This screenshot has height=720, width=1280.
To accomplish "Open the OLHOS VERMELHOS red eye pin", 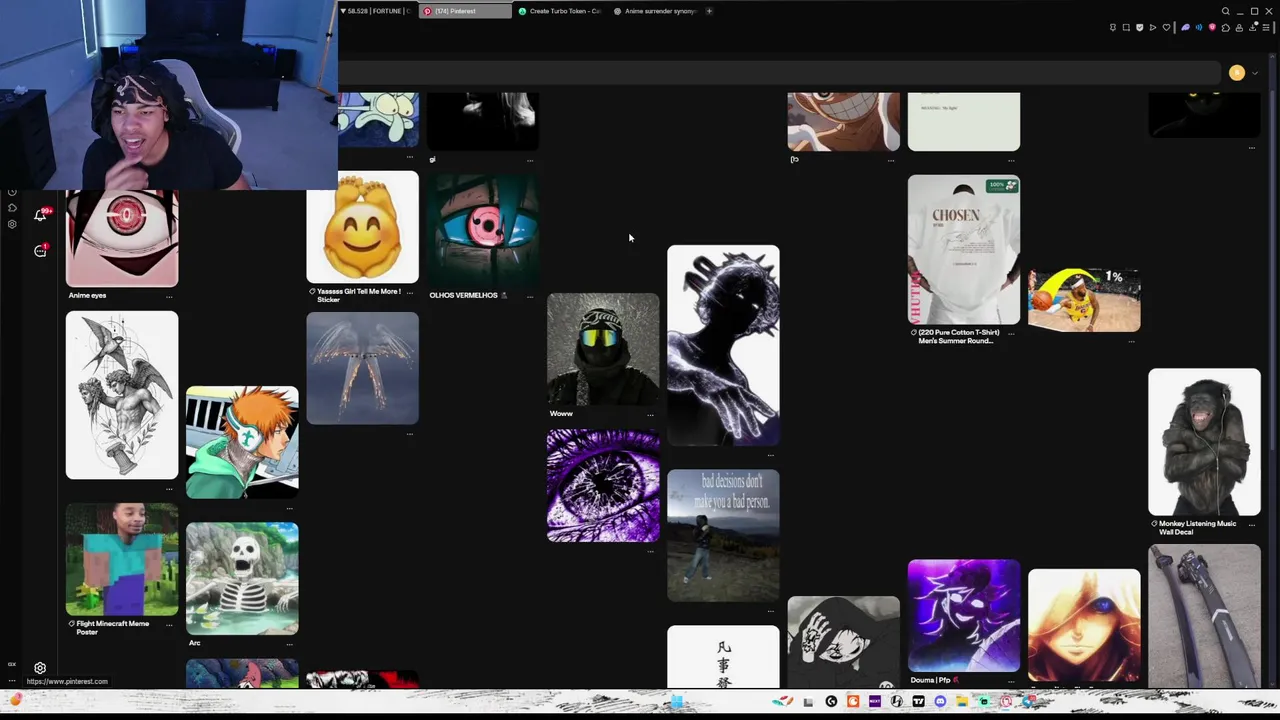I will click(483, 231).
